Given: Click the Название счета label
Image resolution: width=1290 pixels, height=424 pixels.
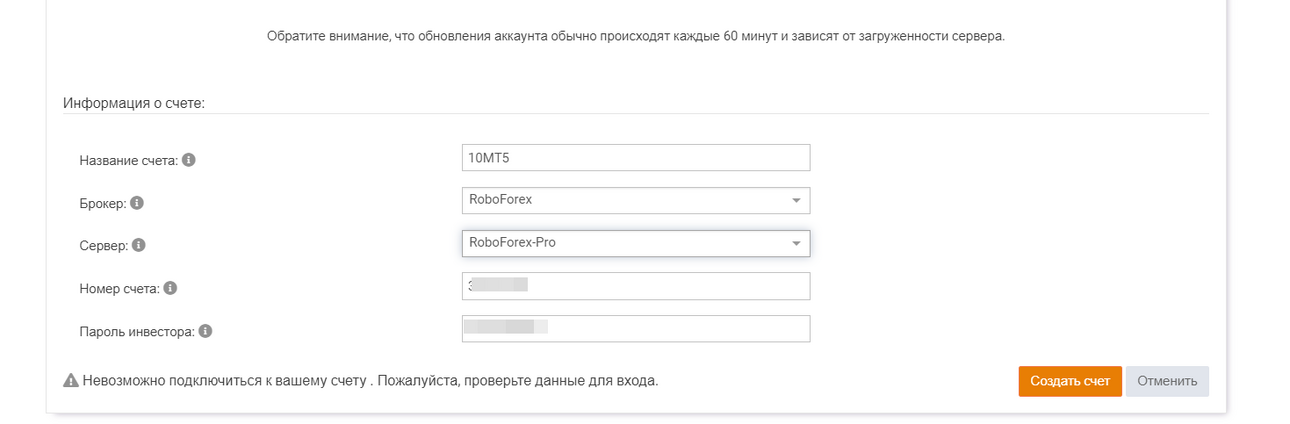Looking at the screenshot, I should pyautogui.click(x=129, y=160).
